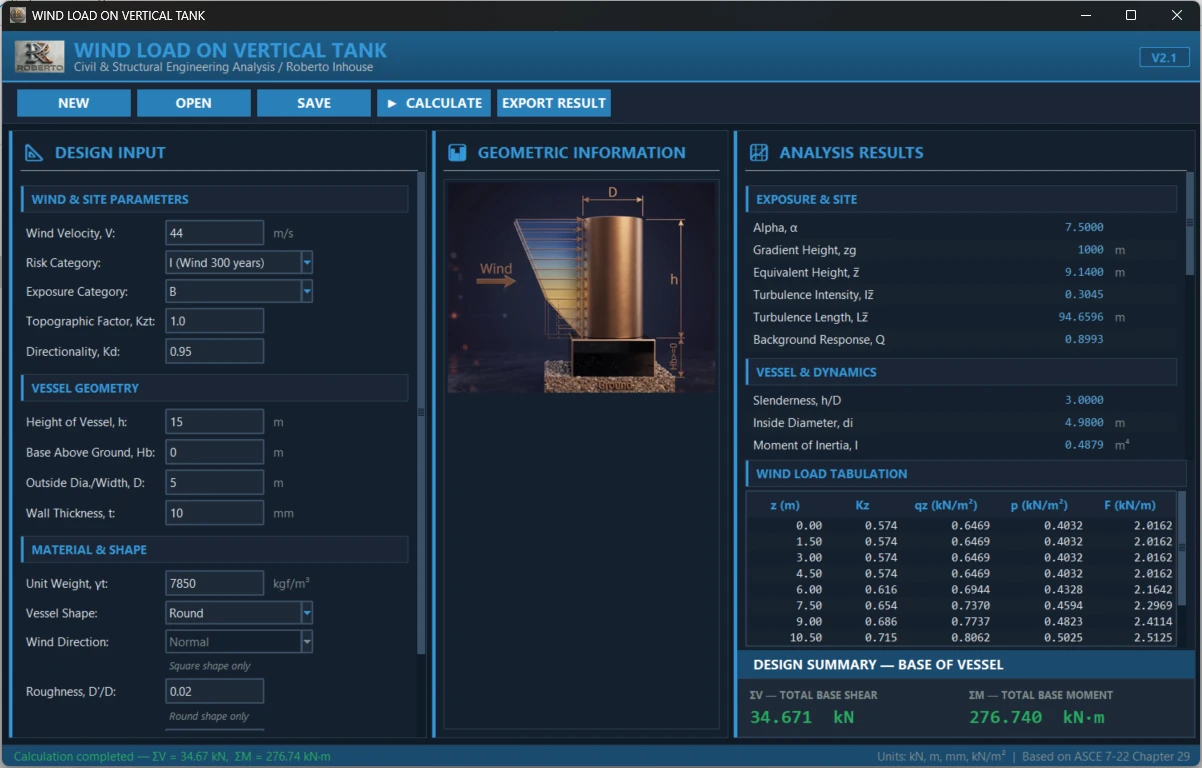Click the NEW button
Viewport: 1202px width, 768px height.
(x=74, y=103)
